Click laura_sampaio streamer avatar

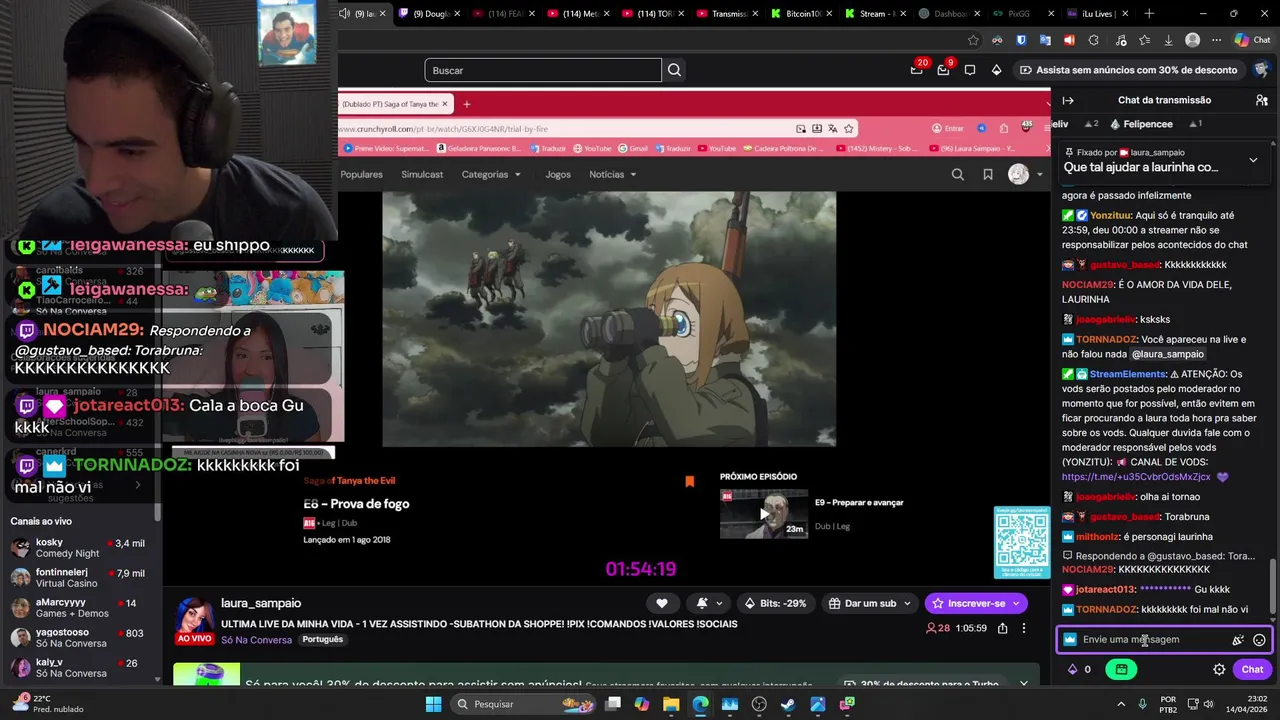[x=195, y=618]
